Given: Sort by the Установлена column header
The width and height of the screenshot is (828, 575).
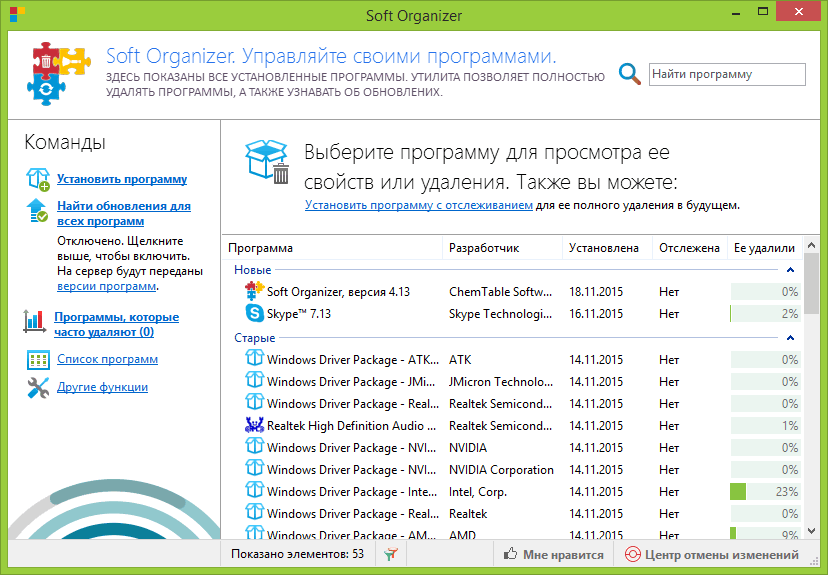Looking at the screenshot, I should (603, 248).
